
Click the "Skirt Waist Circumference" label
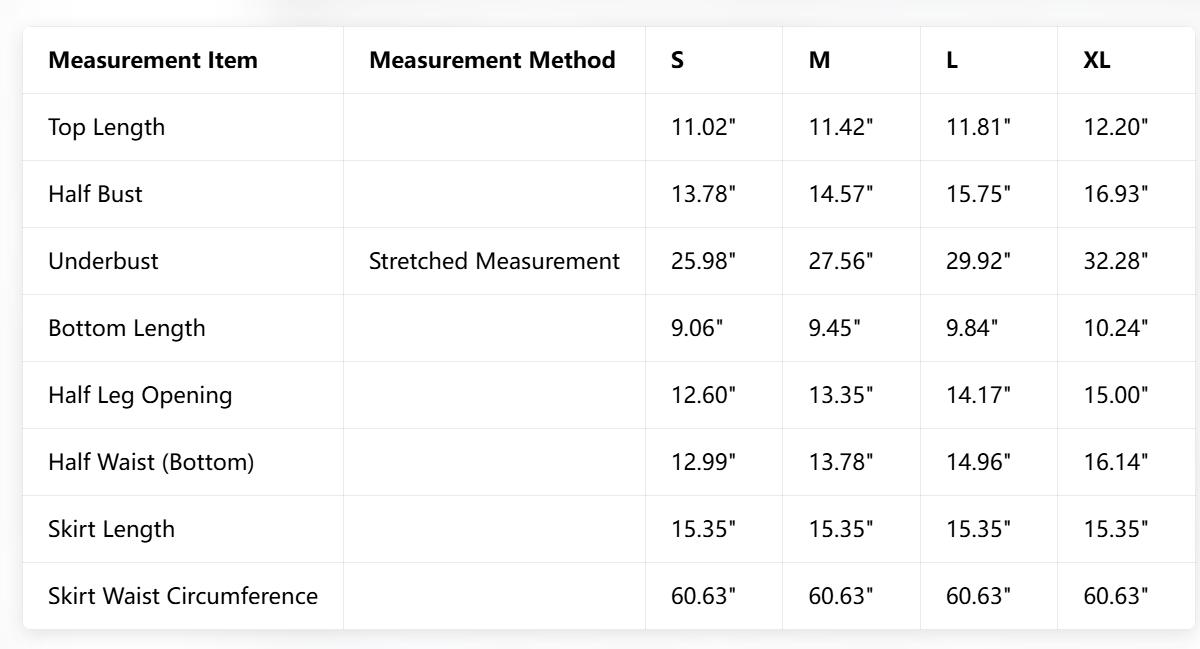click(183, 596)
